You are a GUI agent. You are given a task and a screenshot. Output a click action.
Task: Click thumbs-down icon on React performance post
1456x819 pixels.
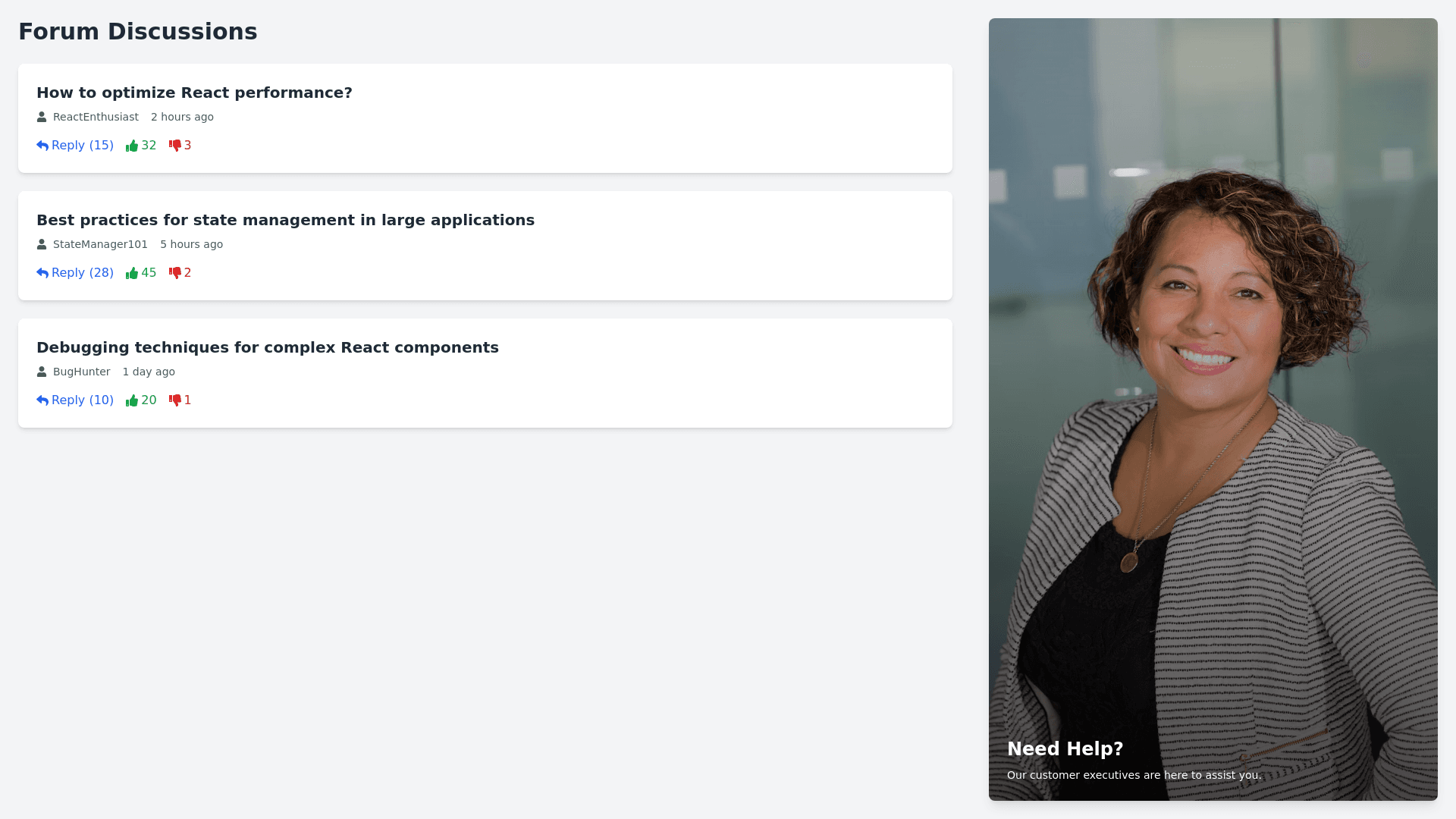[x=175, y=146]
